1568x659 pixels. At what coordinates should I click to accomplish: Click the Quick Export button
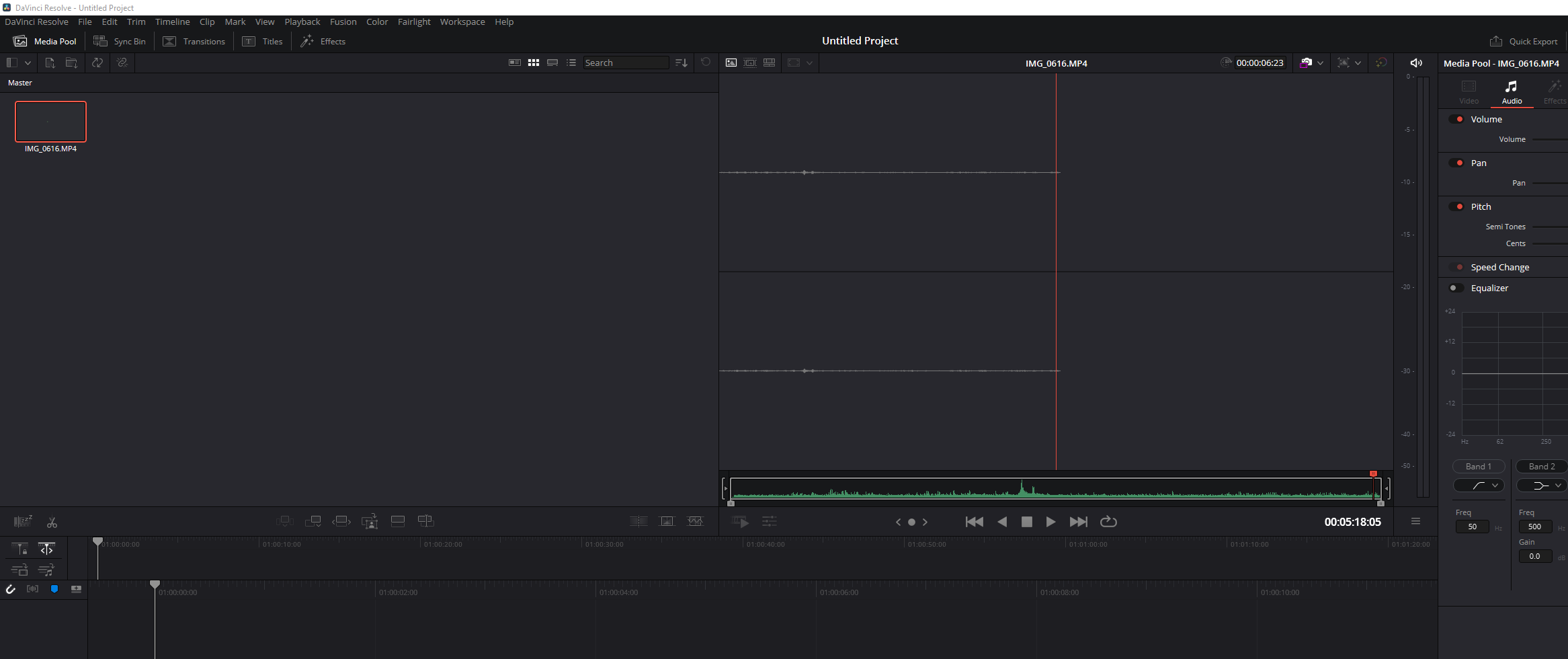pos(1524,41)
